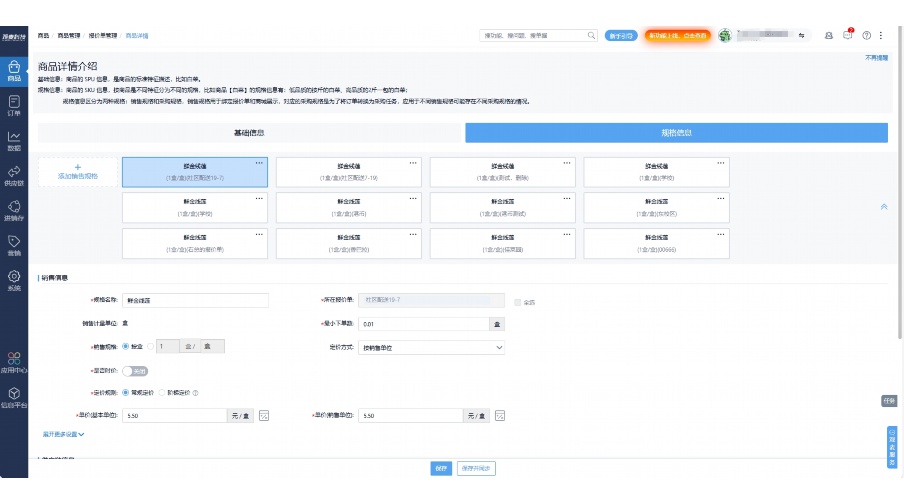Screen dimensions: 904x504
Task: Click the 系统 gear icon in the sidebar
Action: (x=14, y=280)
